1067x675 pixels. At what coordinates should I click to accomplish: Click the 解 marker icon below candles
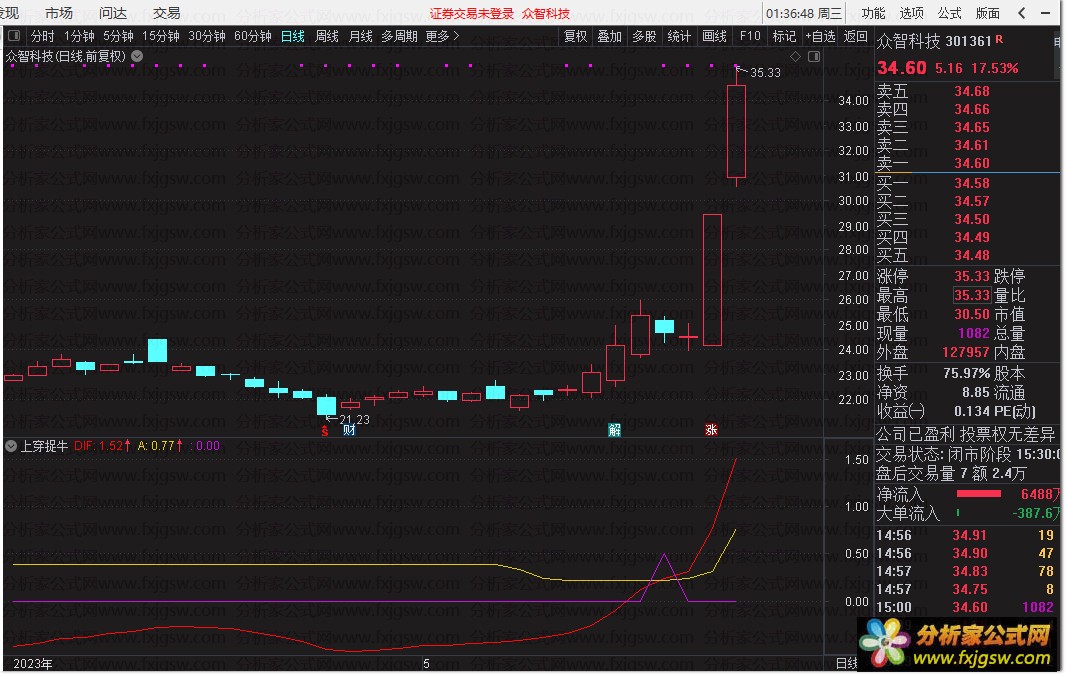click(x=614, y=430)
